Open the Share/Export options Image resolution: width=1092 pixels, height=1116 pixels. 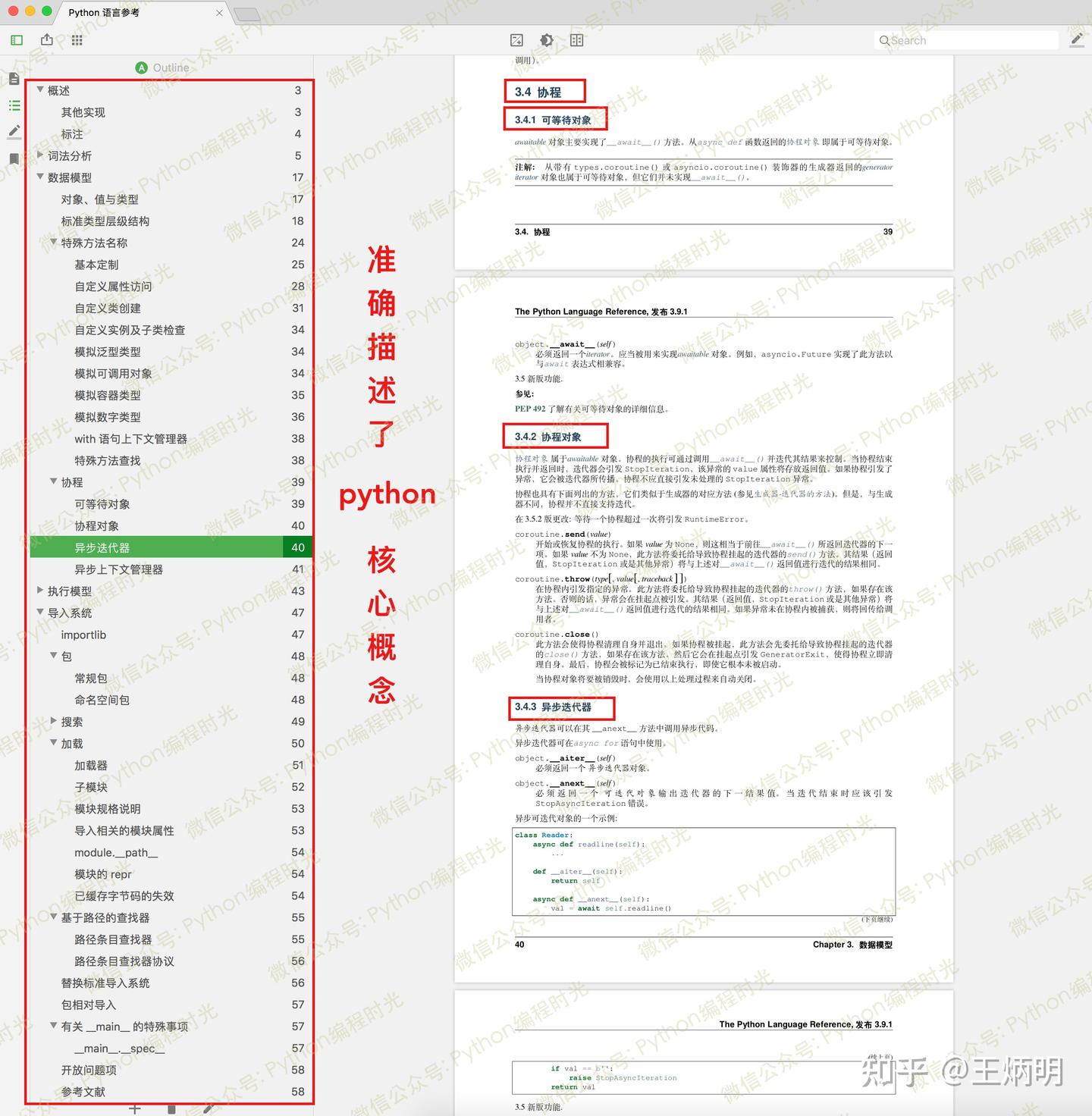[45, 39]
